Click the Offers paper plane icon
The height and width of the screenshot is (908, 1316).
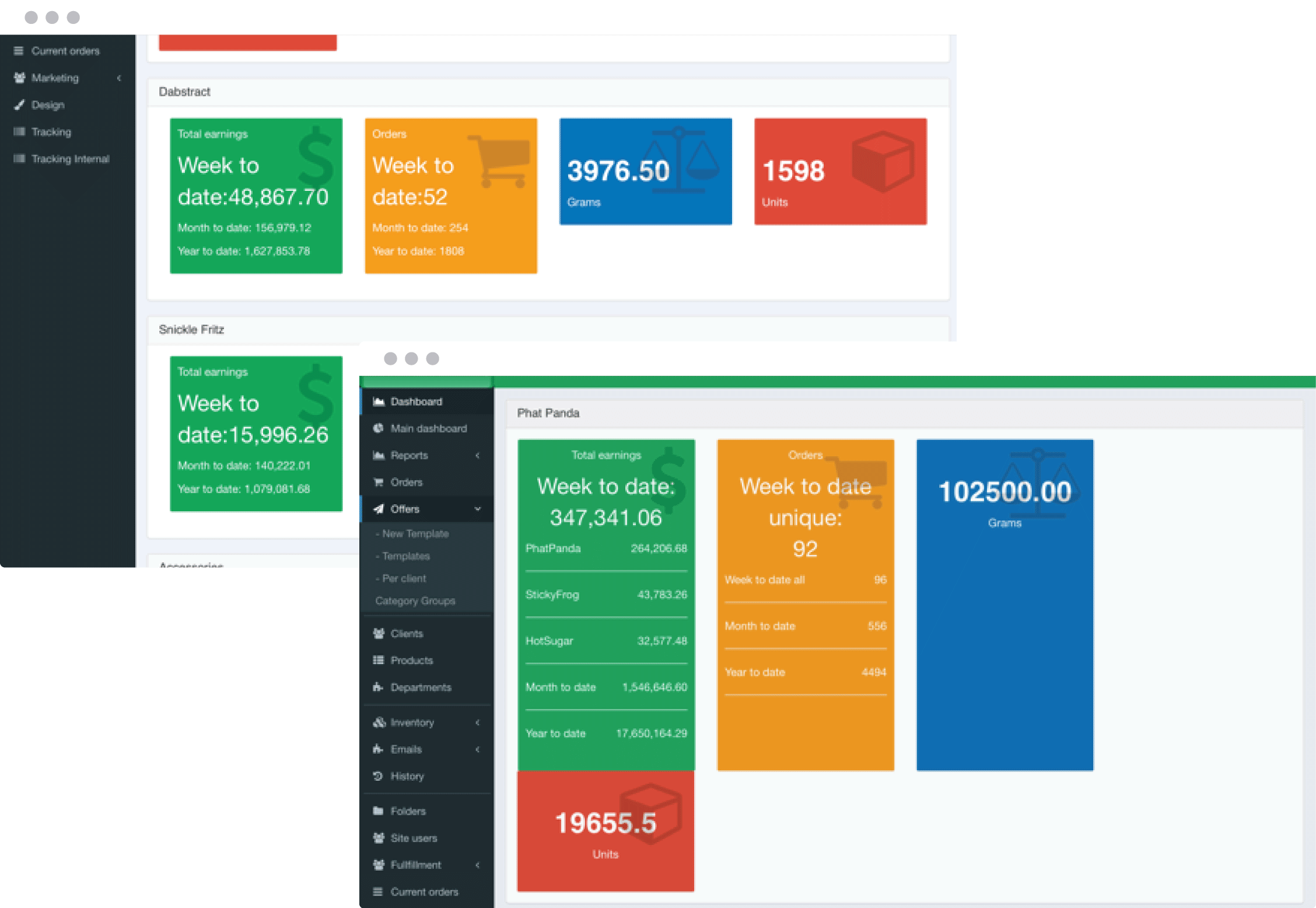[379, 509]
